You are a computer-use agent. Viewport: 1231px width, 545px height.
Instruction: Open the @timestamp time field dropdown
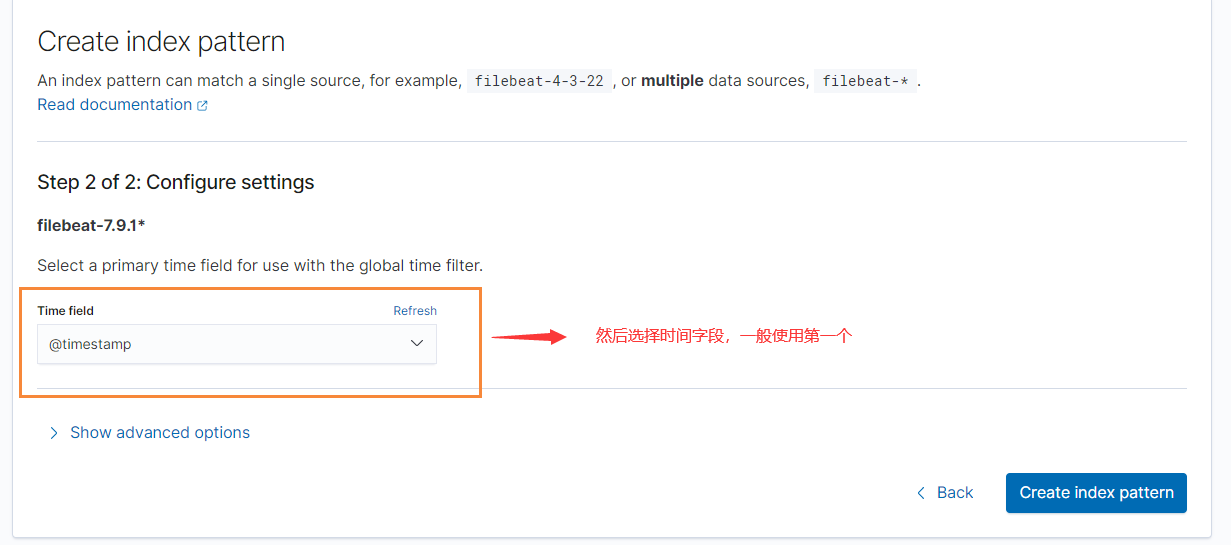click(236, 344)
